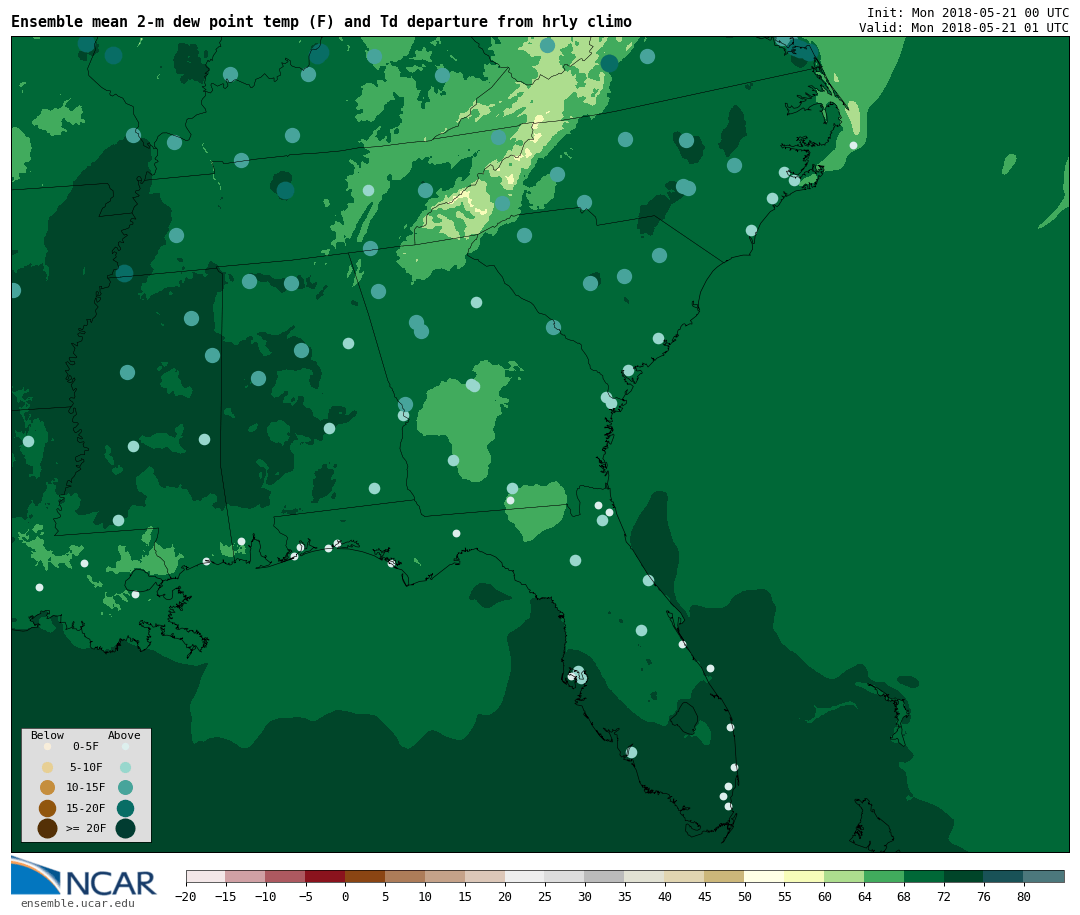Viewport: 1080px width, 915px height.
Task: Click the '35' colorbar tick label
Action: point(625,896)
